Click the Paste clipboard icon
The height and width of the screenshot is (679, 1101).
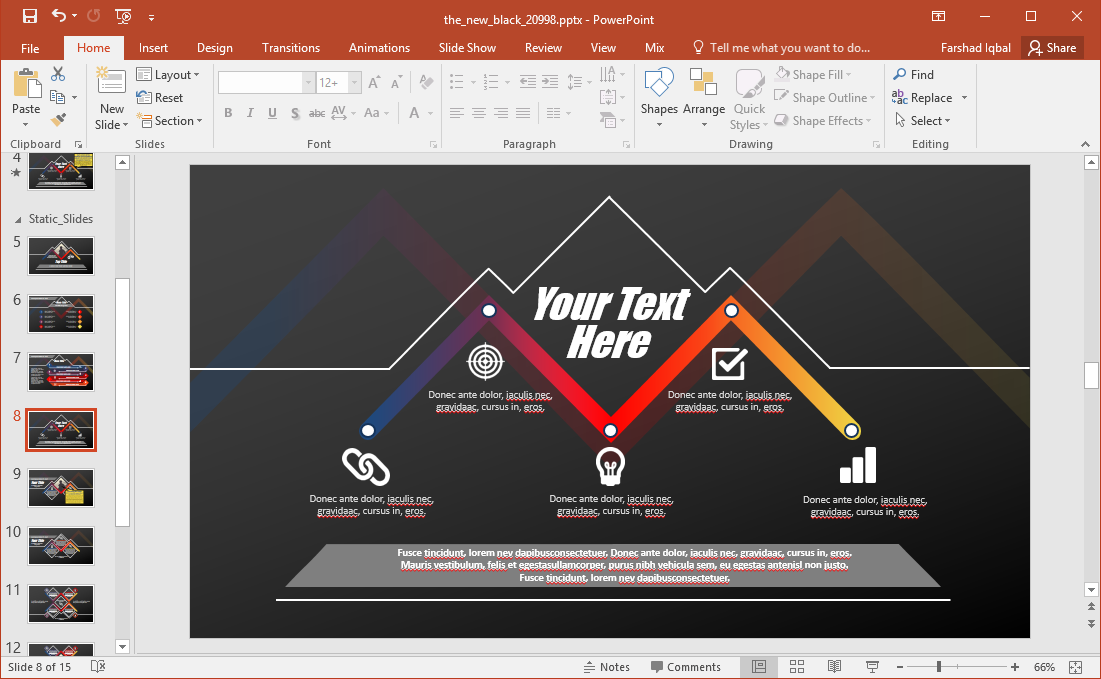click(x=26, y=85)
